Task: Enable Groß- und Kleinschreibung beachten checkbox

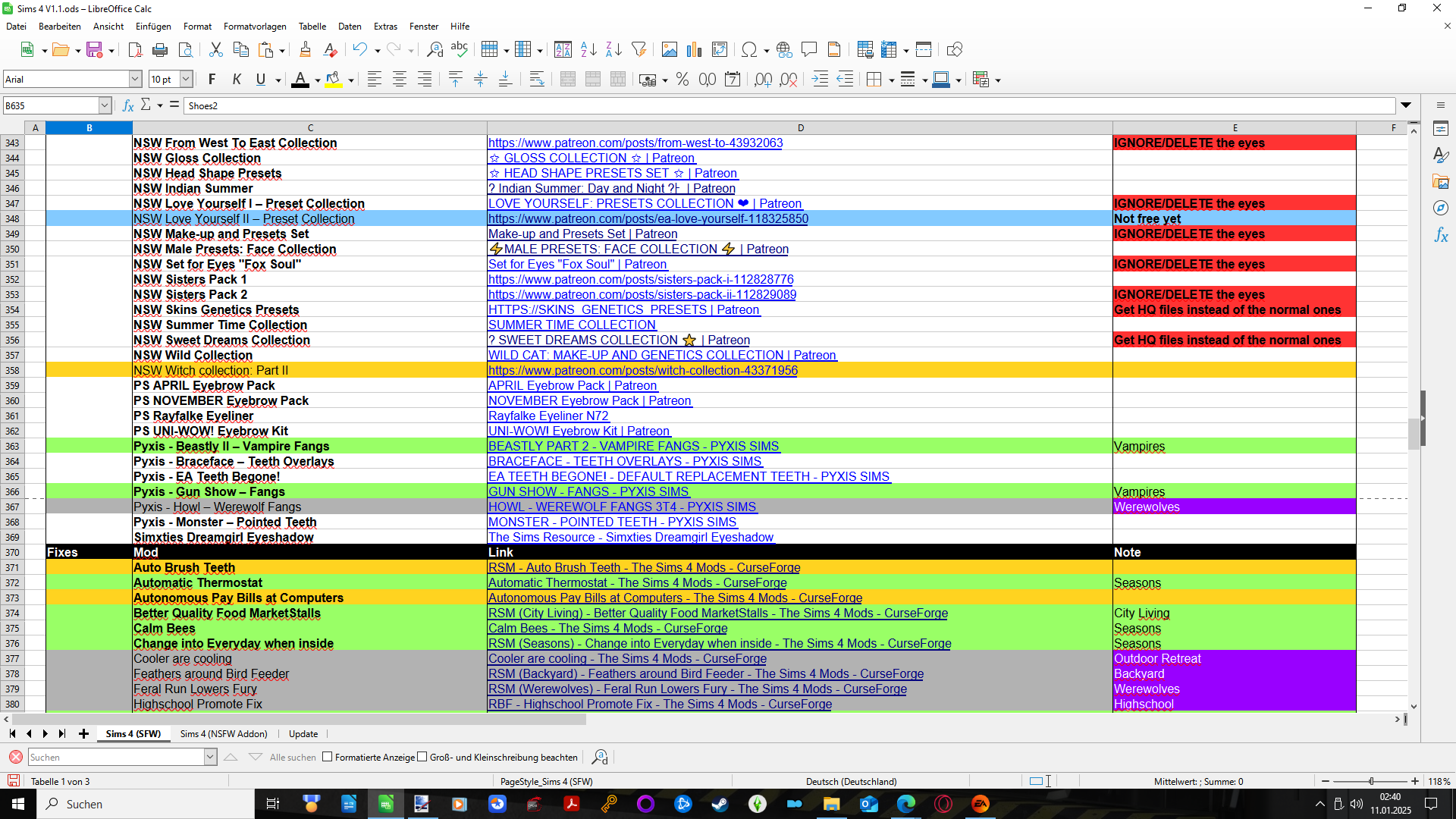Action: [422, 757]
